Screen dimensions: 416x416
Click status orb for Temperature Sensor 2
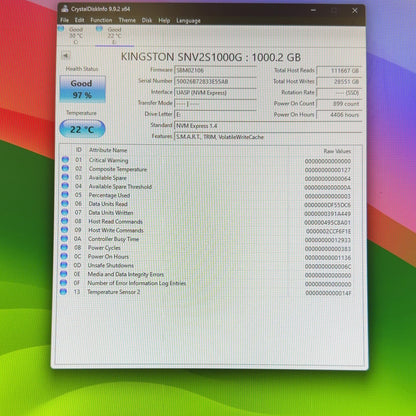pyautogui.click(x=63, y=292)
